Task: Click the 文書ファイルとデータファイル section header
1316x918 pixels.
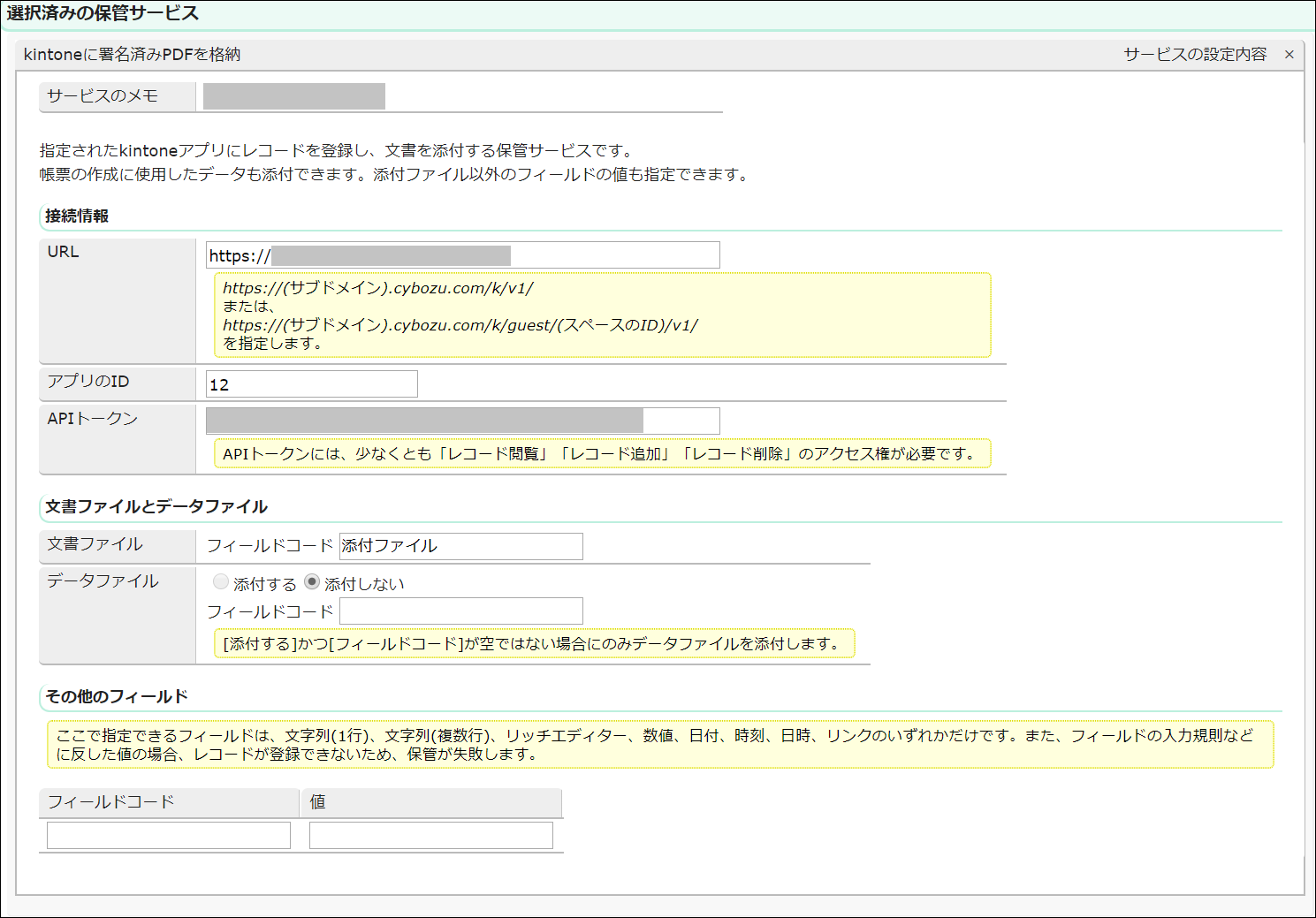Action: click(x=155, y=507)
